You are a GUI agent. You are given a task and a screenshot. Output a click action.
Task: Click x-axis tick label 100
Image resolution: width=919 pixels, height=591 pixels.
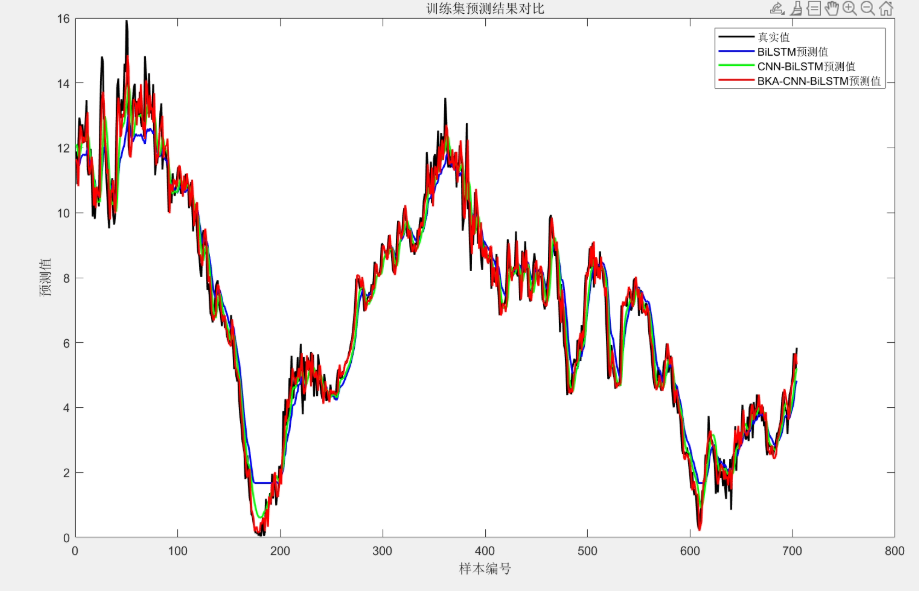[x=178, y=551]
